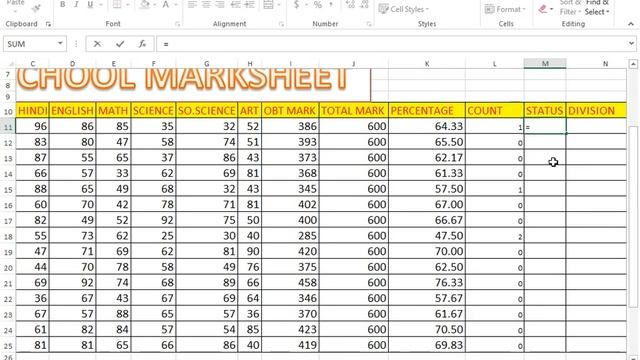Decrease decimal places
Screen dimensions: 640x360
tap(364, 4)
